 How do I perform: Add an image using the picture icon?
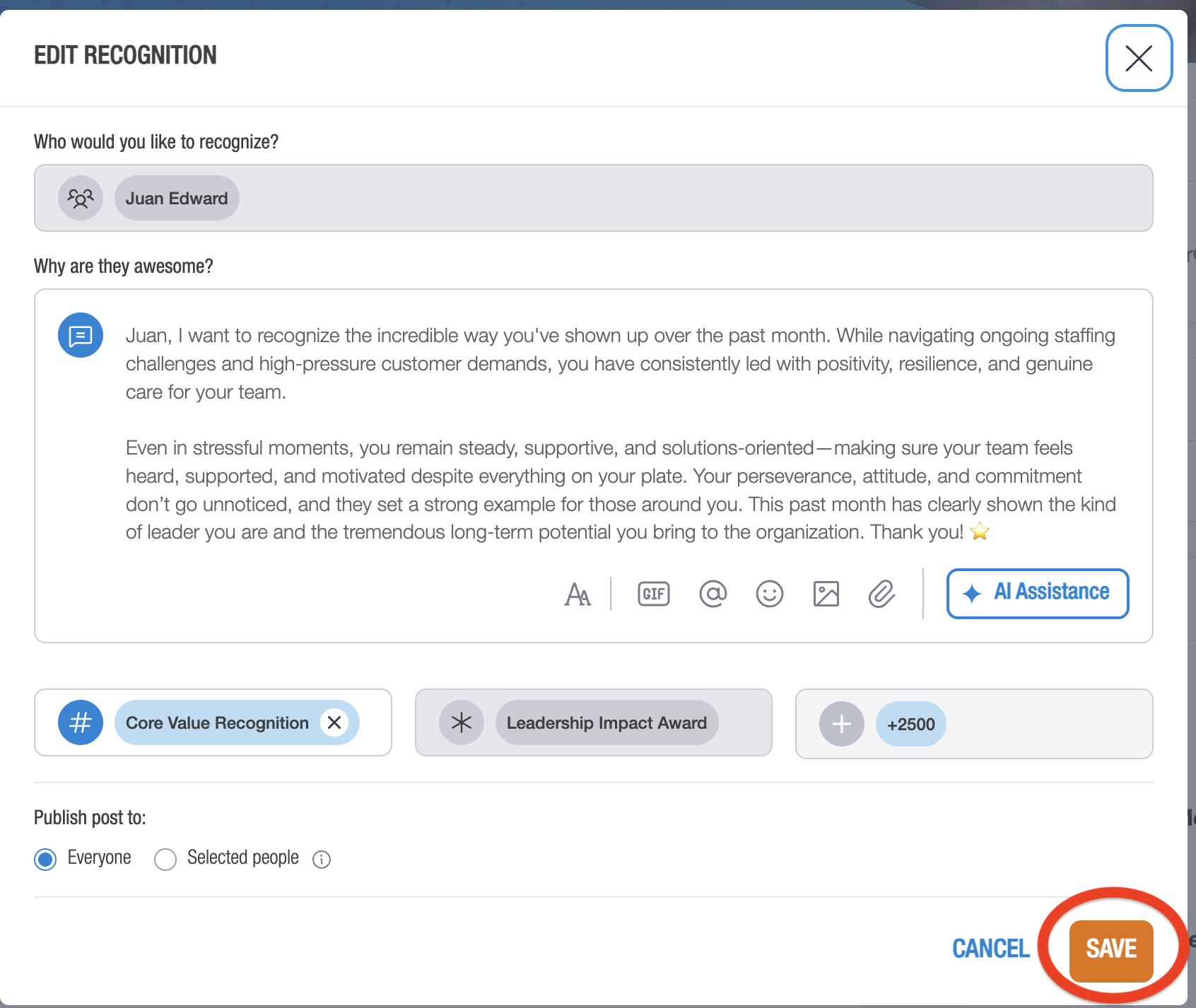click(826, 594)
